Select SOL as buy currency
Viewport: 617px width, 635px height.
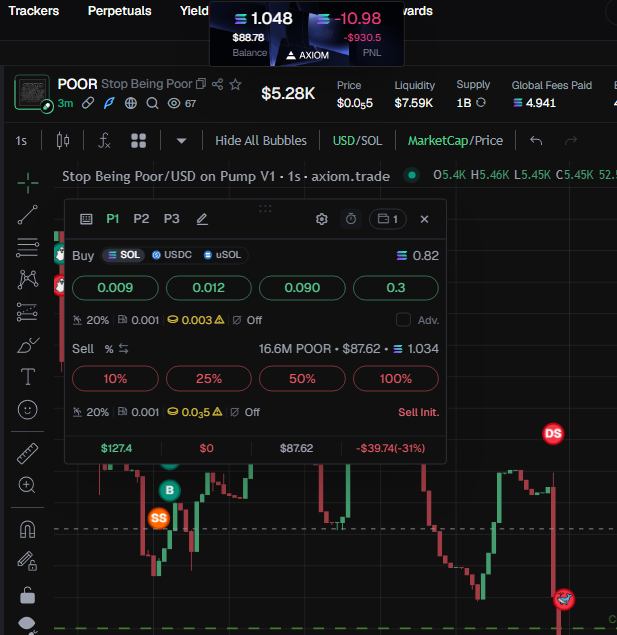pos(124,255)
